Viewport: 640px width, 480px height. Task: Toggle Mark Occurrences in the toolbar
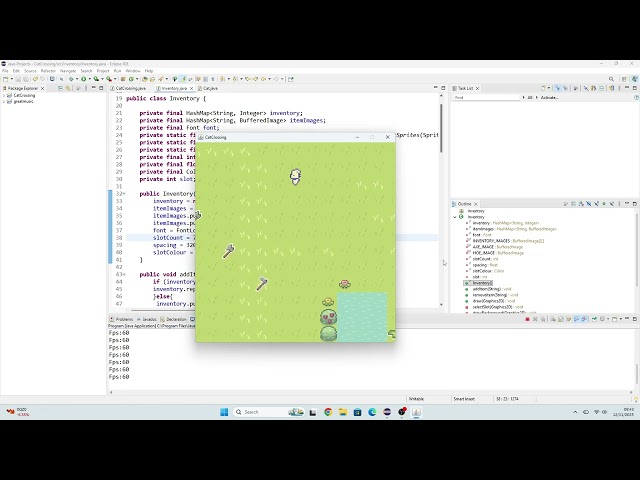point(183,79)
